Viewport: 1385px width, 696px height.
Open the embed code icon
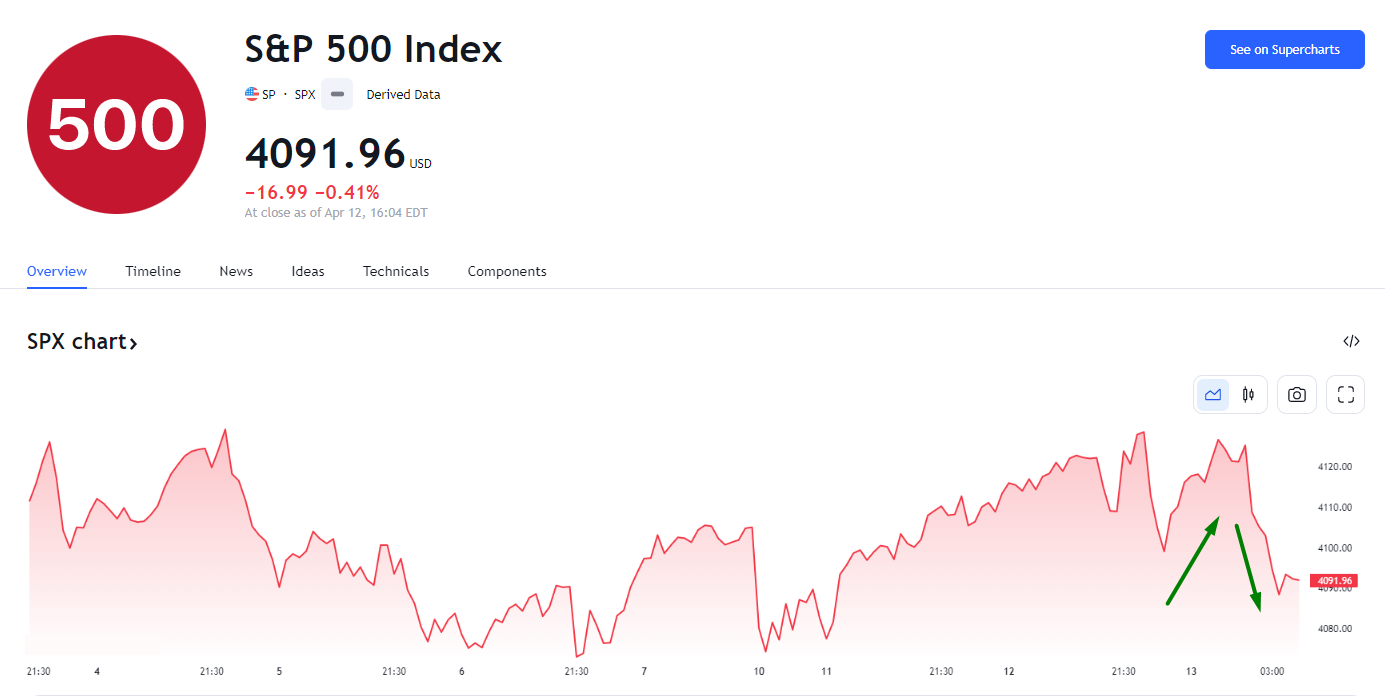click(1351, 341)
